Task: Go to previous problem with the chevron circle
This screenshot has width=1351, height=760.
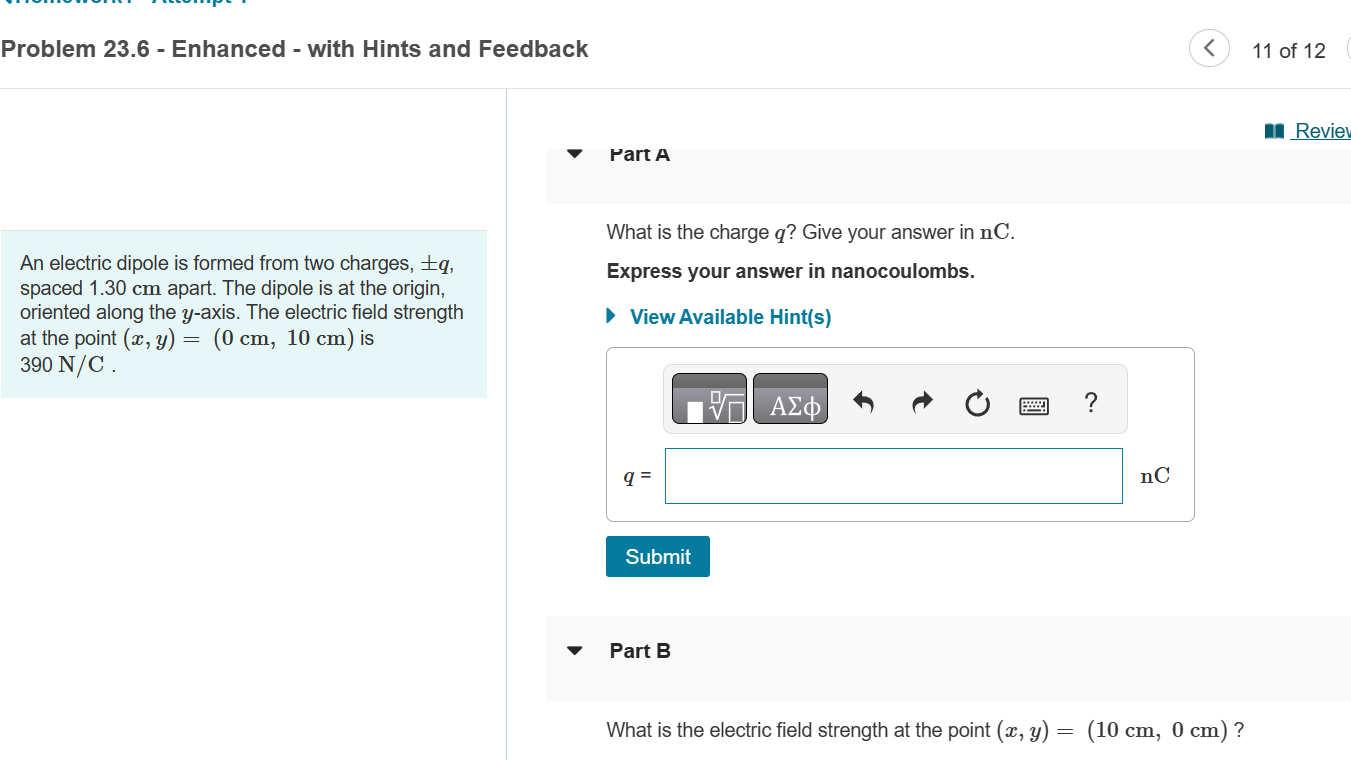Action: 1208,48
